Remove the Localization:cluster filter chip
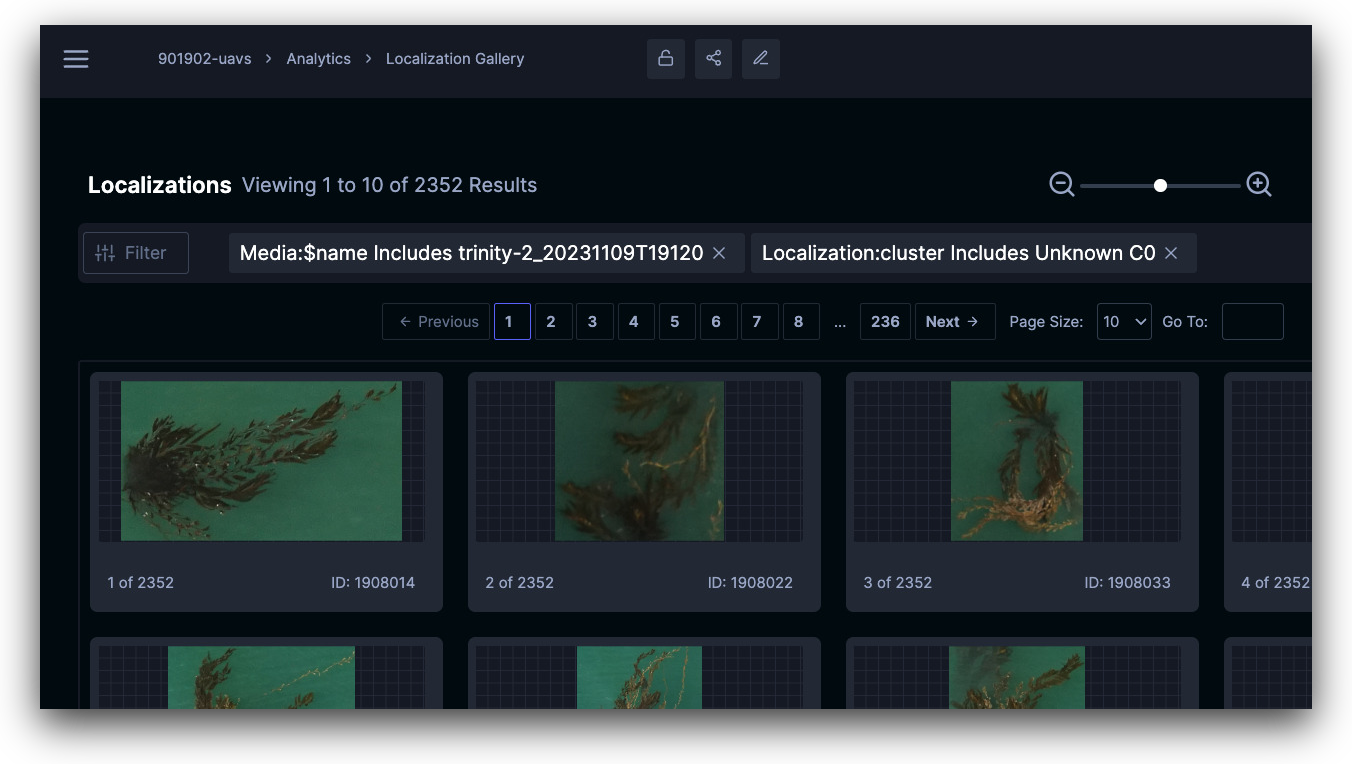The image size is (1352, 764). pos(1171,254)
